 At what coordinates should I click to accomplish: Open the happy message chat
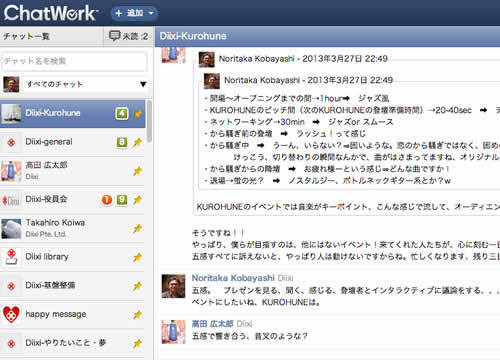pos(73,314)
